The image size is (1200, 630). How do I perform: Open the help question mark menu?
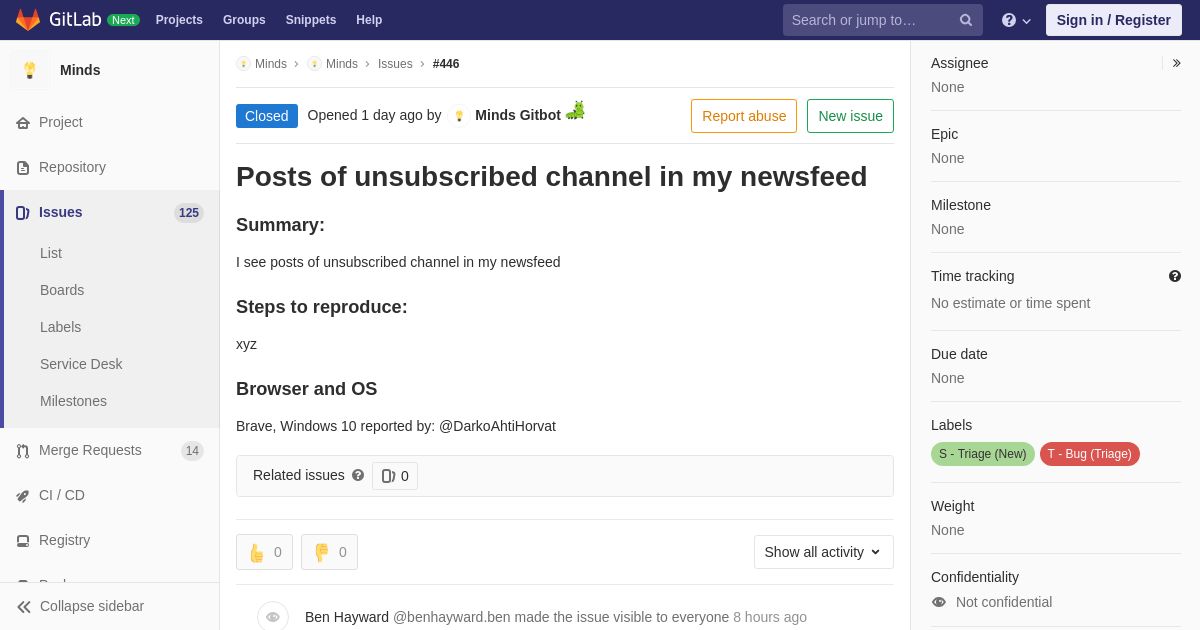point(1016,20)
